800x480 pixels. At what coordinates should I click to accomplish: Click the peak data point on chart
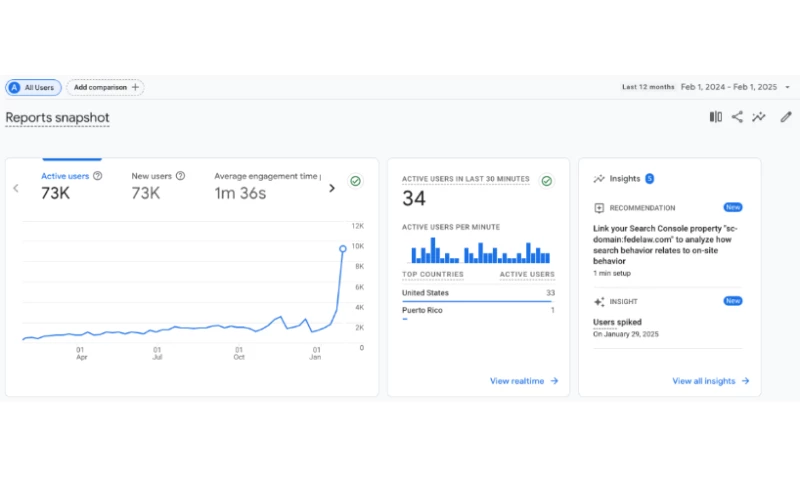tap(343, 248)
